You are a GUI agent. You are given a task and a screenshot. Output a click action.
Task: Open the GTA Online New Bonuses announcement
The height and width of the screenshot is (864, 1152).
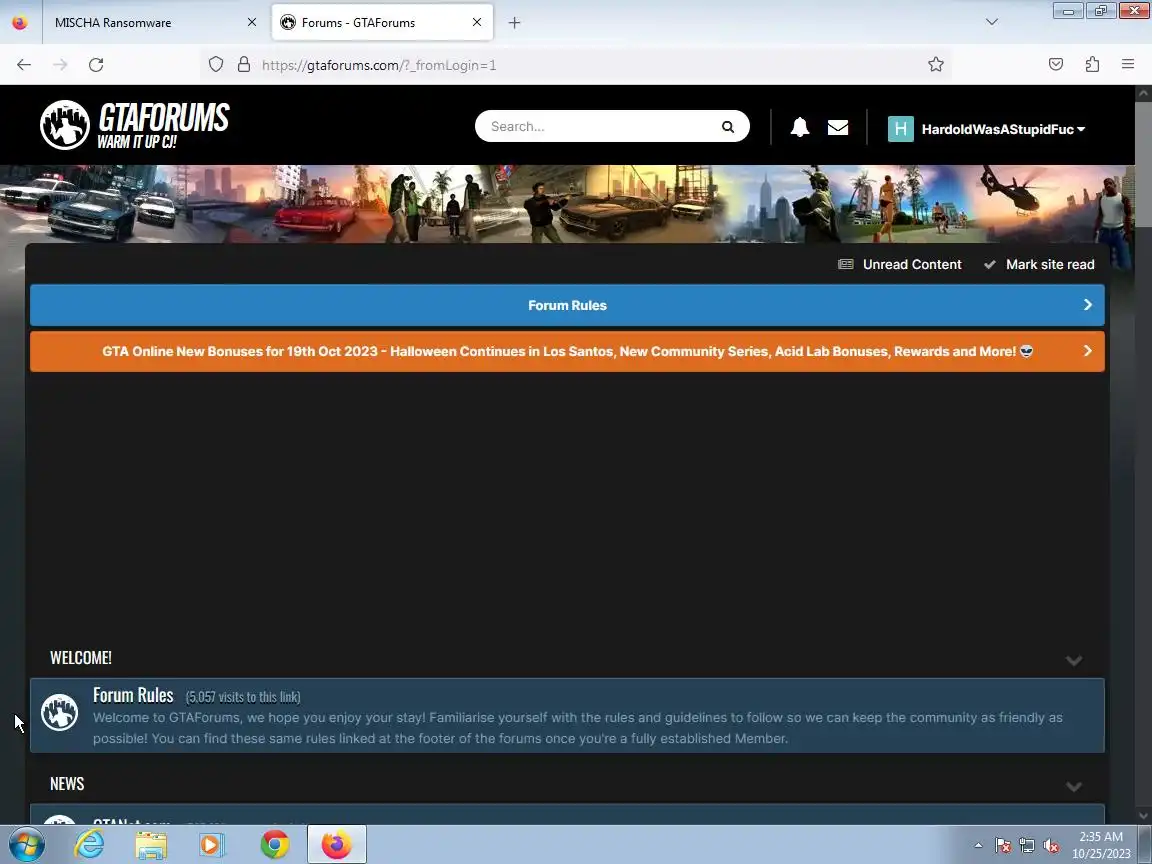click(567, 351)
